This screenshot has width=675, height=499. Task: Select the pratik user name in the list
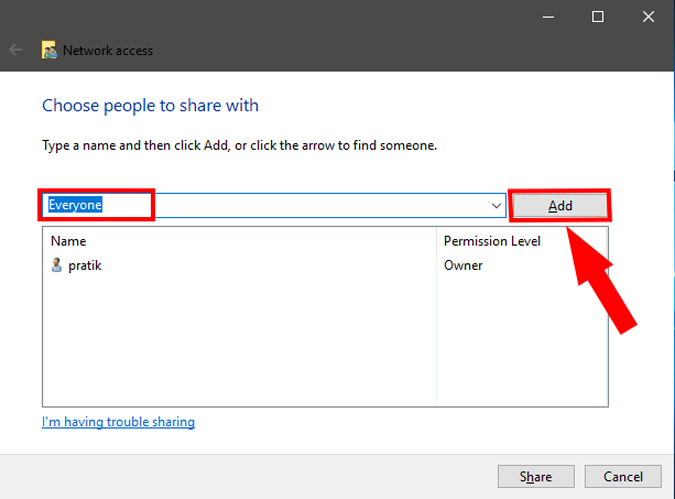click(85, 266)
